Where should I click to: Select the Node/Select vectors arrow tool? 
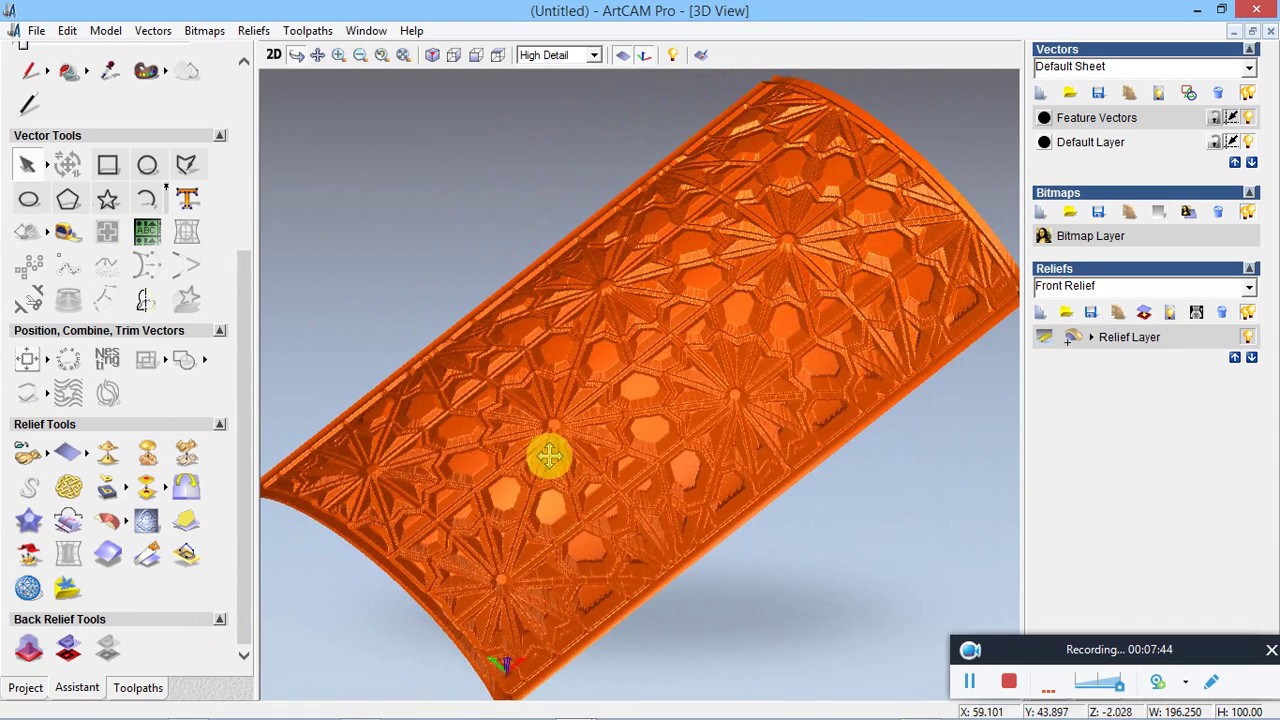(28, 165)
